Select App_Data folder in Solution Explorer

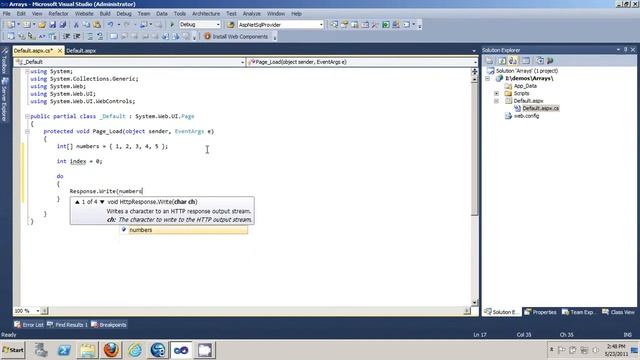pos(525,86)
